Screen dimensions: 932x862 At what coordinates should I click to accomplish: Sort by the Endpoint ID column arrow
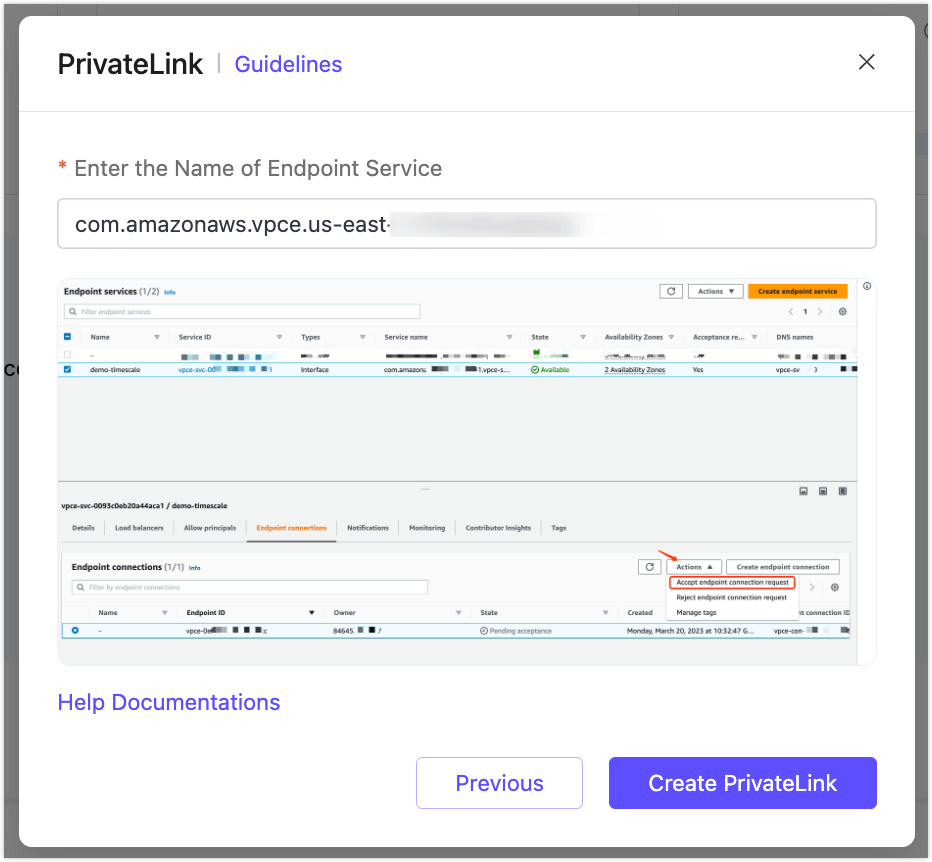tap(311, 612)
